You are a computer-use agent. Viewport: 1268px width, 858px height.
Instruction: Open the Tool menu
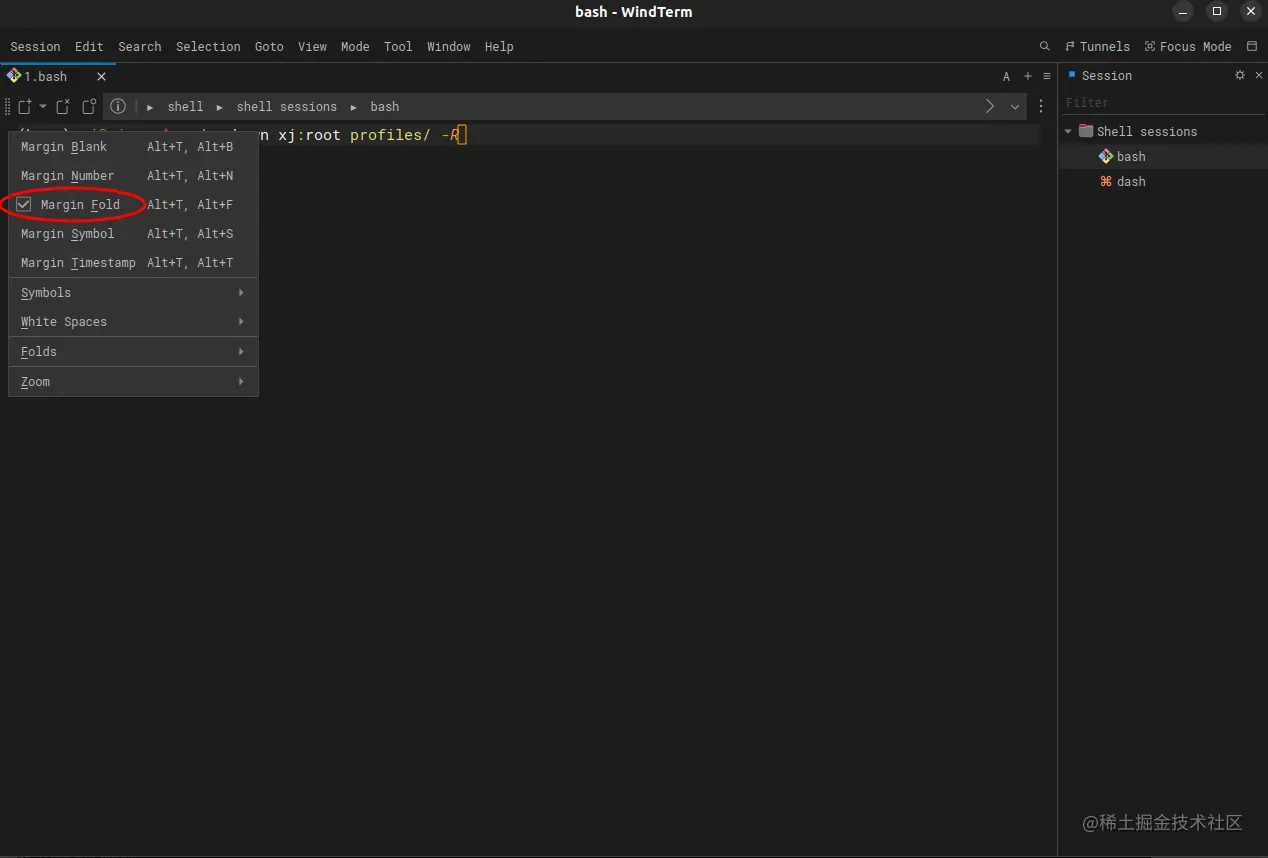click(398, 46)
